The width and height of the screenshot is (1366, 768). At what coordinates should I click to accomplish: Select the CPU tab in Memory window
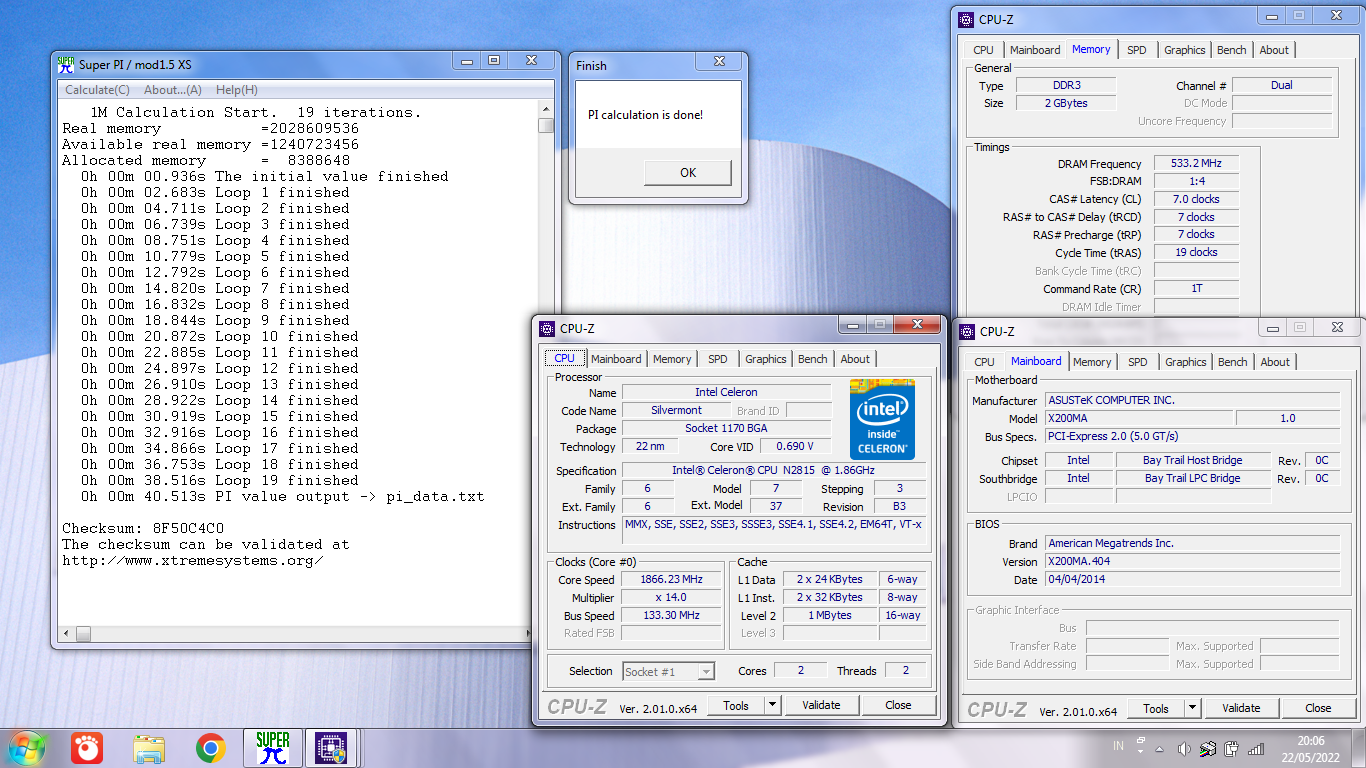(x=984, y=50)
